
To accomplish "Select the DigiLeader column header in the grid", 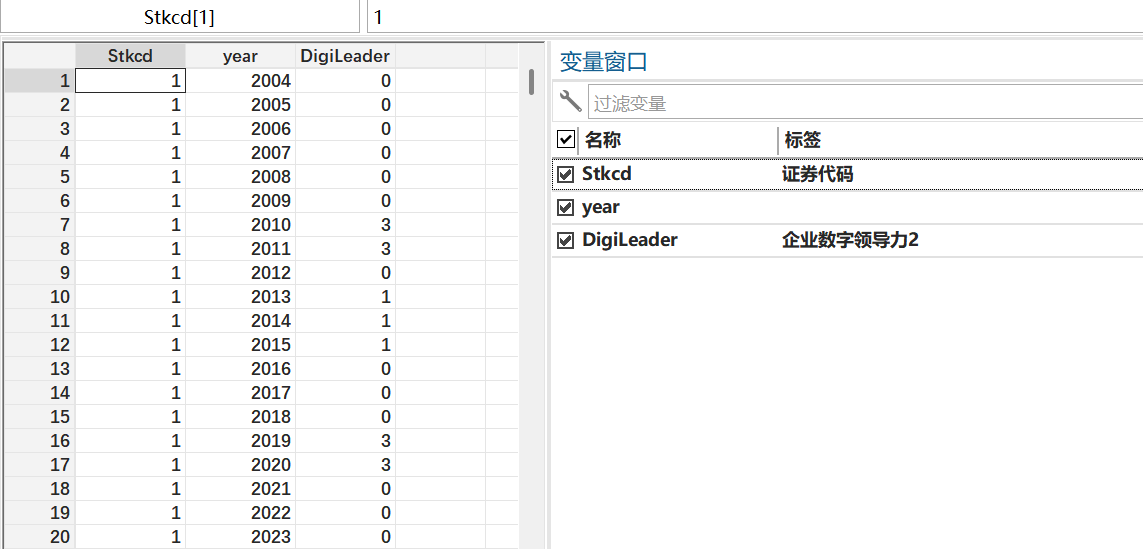I will (345, 56).
